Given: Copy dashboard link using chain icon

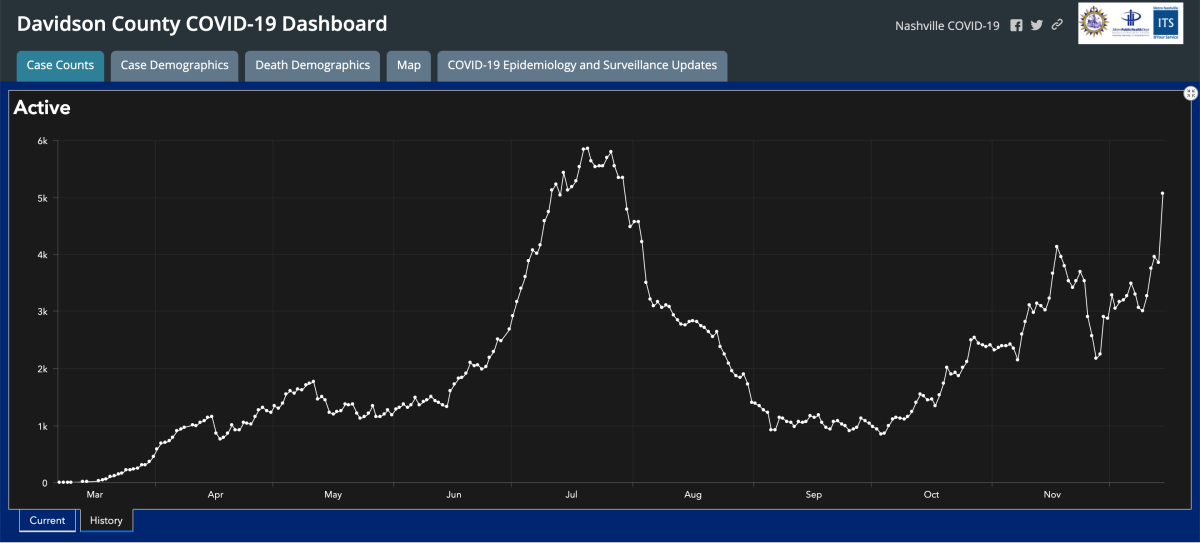Looking at the screenshot, I should 1057,25.
